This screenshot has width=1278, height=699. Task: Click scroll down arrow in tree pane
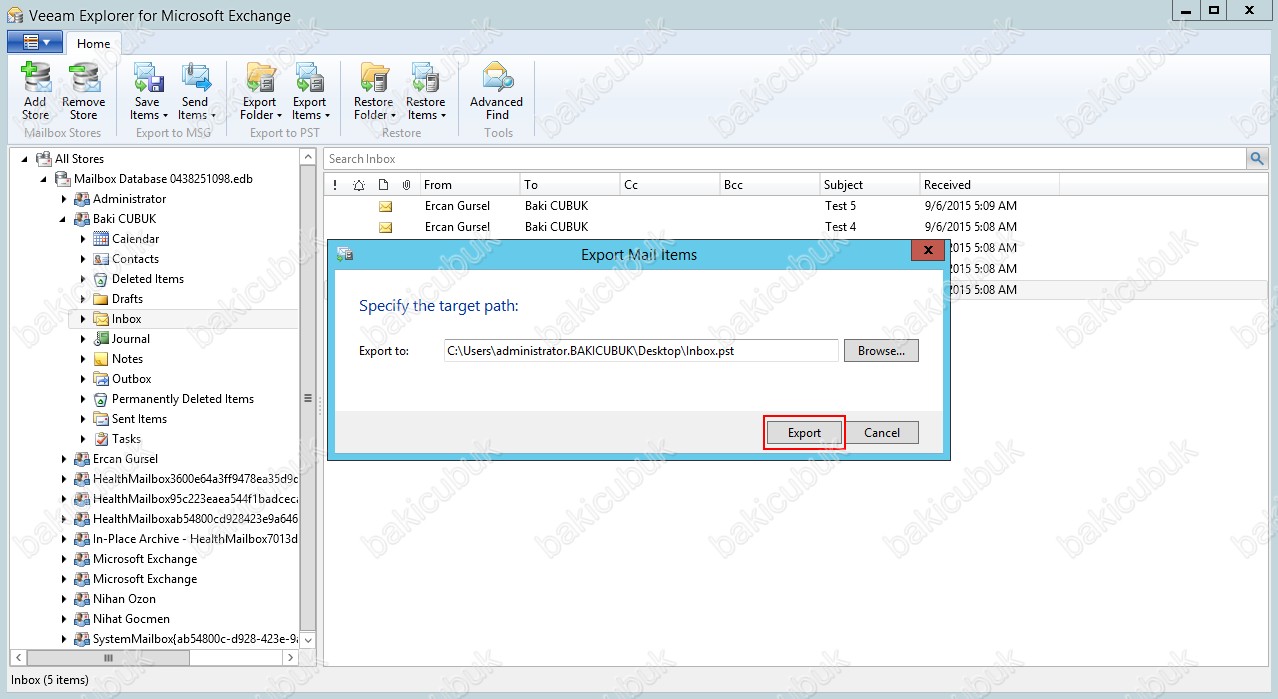pos(308,639)
